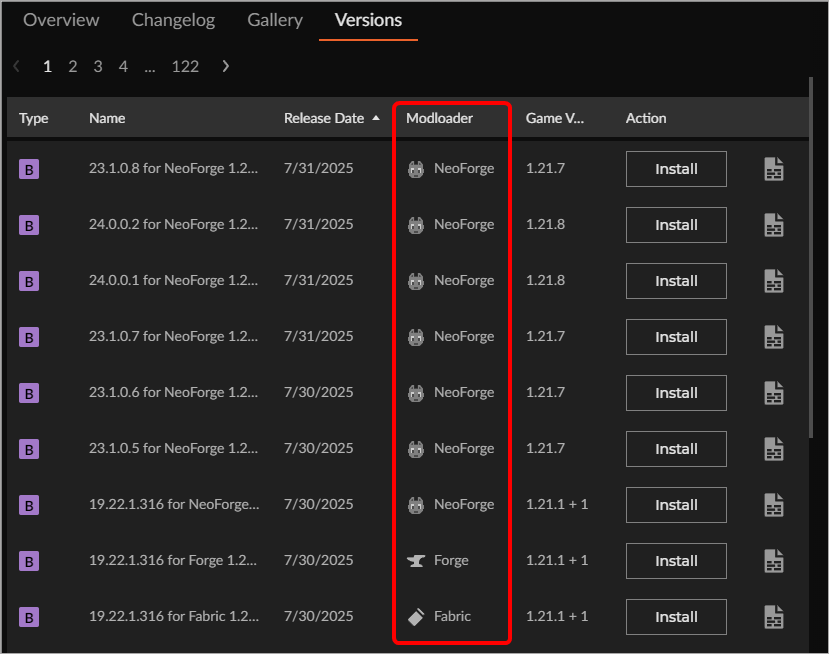The width and height of the screenshot is (829, 654).
Task: Click the Fabric modloader icon
Action: pos(416,617)
